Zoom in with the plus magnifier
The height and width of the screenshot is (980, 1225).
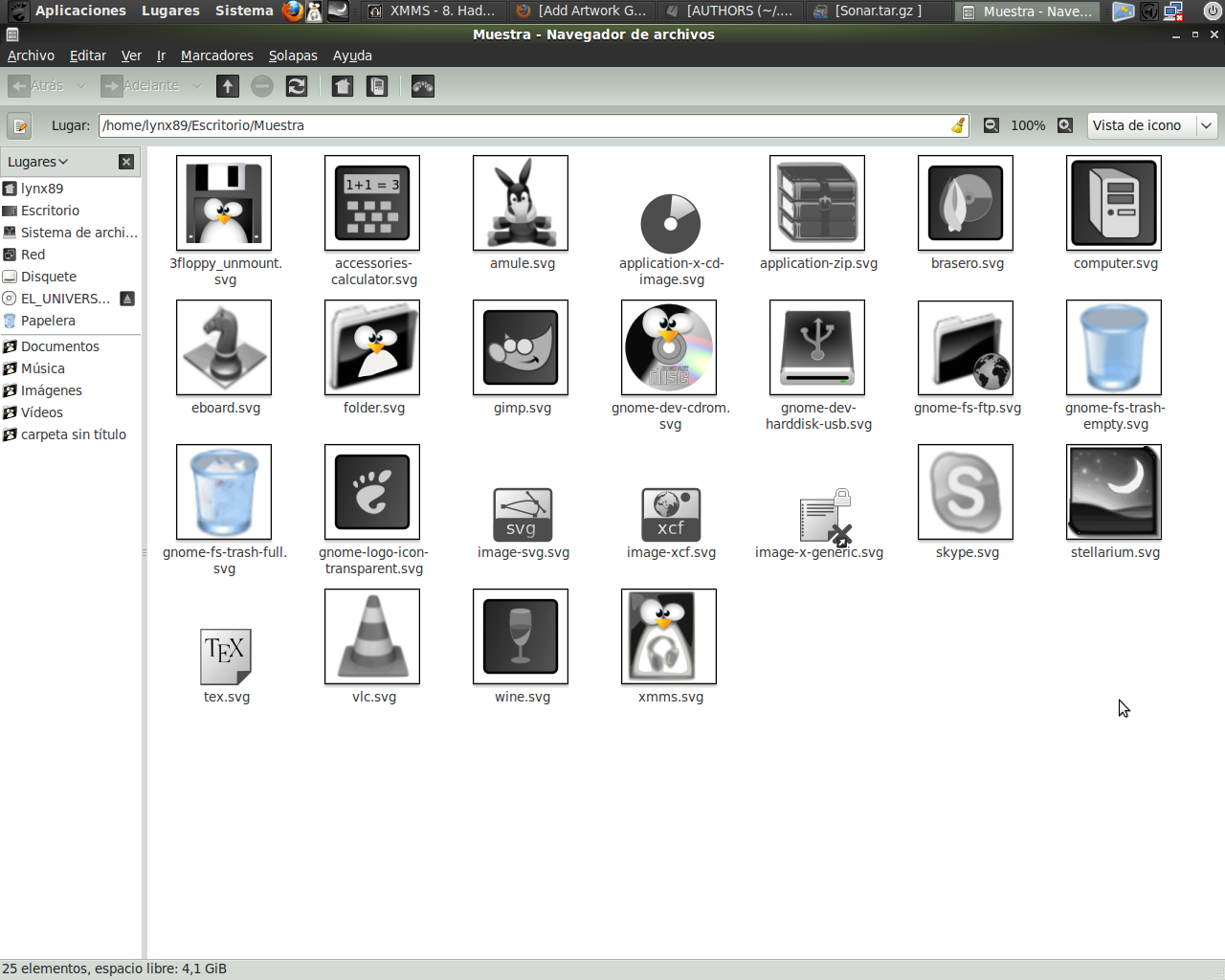1065,125
